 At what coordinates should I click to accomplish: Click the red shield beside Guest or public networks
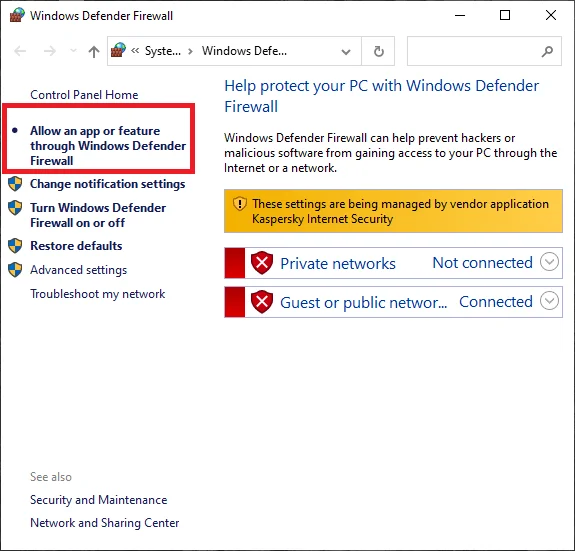(262, 302)
